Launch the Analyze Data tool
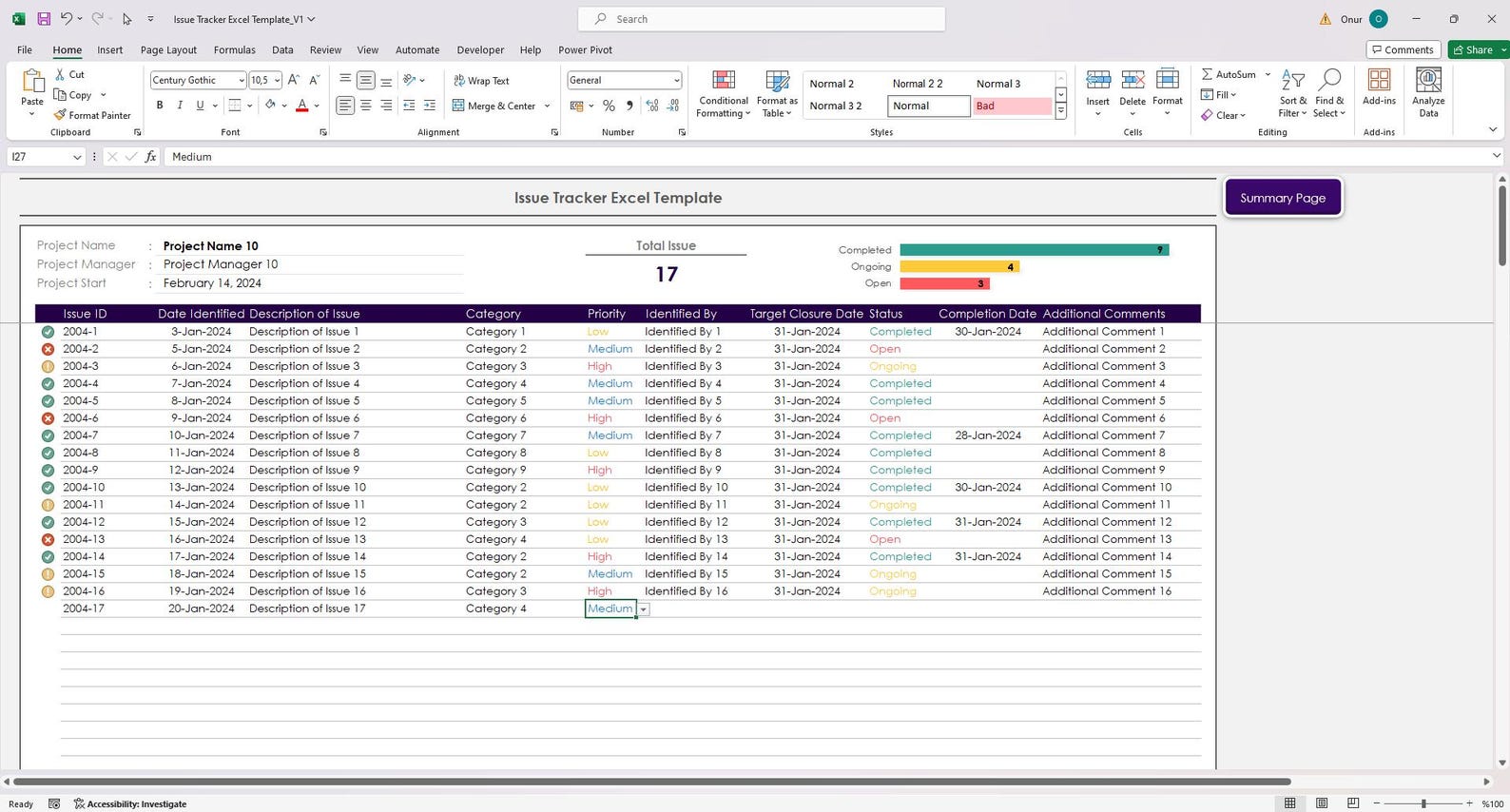 [1428, 93]
